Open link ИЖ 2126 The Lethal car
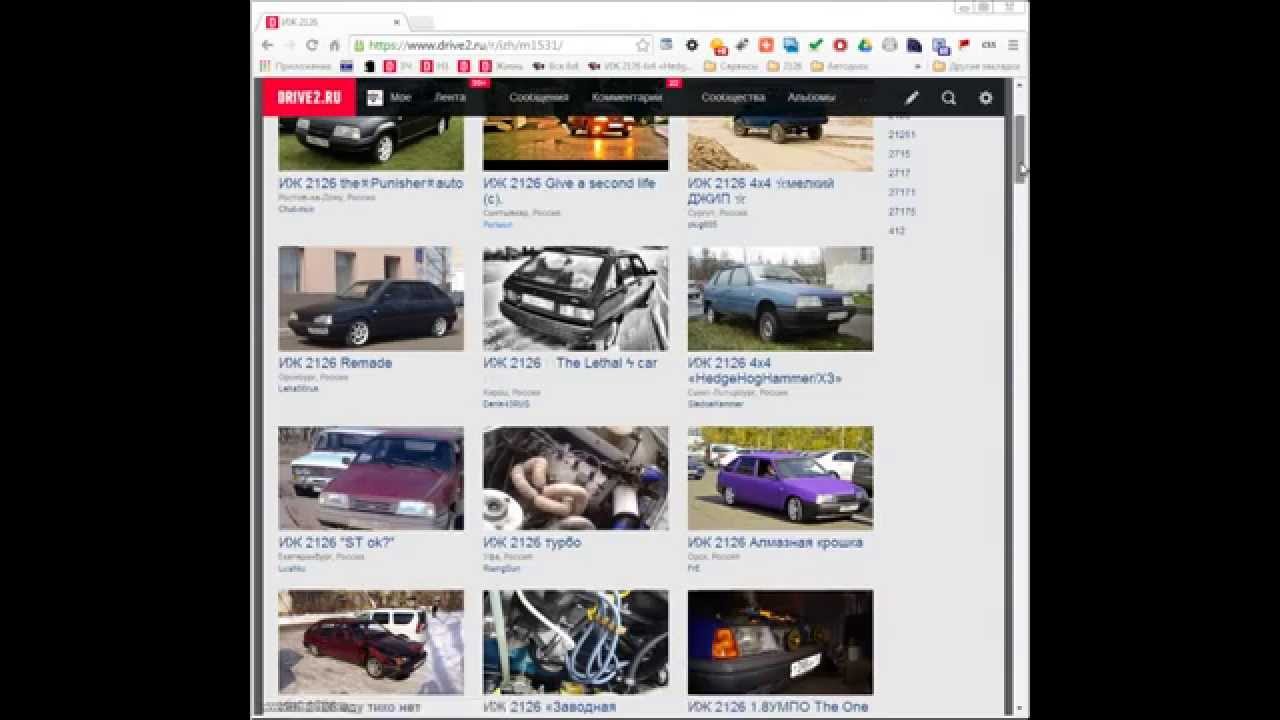Image resolution: width=1280 pixels, height=720 pixels. coord(570,363)
